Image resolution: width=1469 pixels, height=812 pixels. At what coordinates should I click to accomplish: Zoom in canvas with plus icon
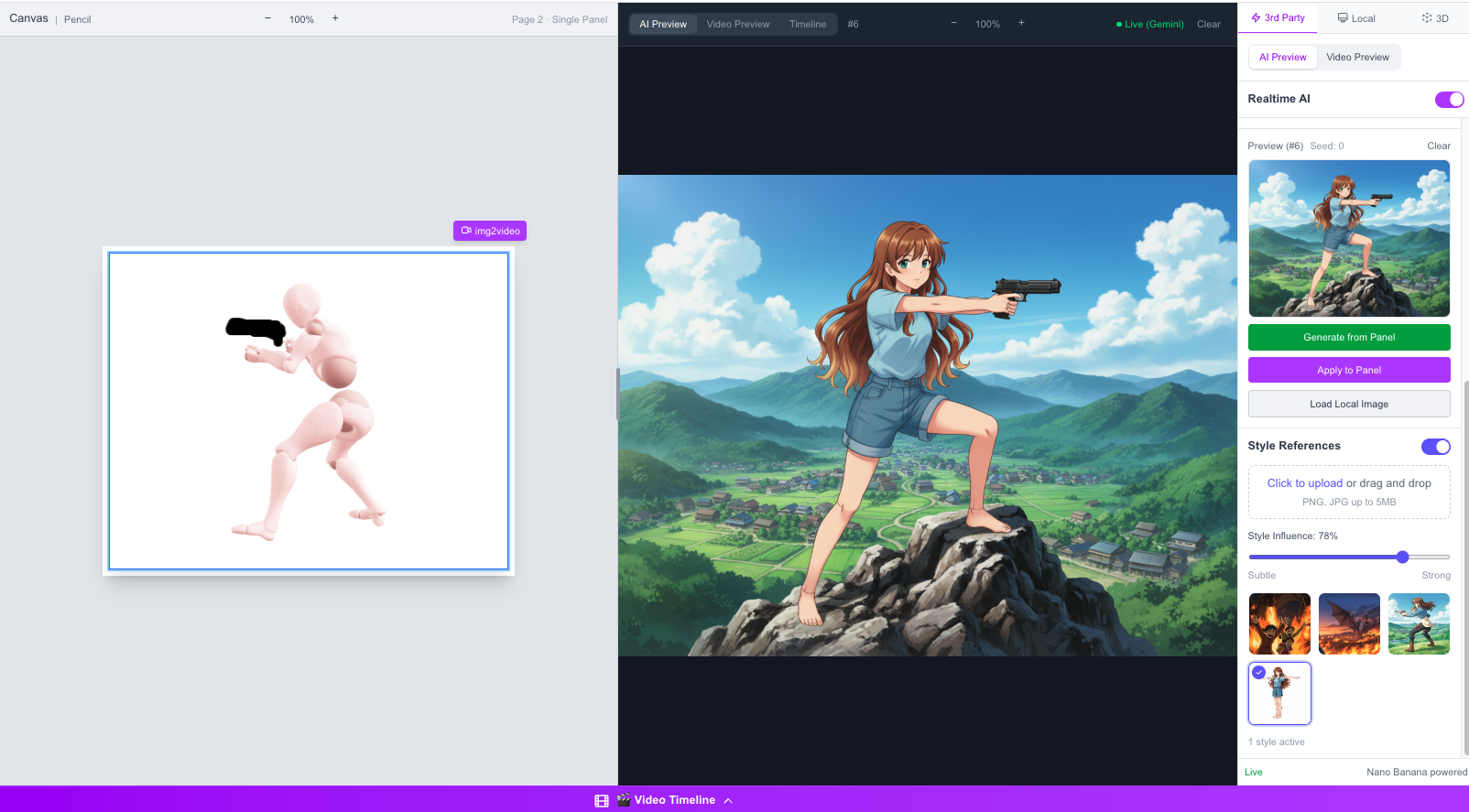(x=335, y=18)
